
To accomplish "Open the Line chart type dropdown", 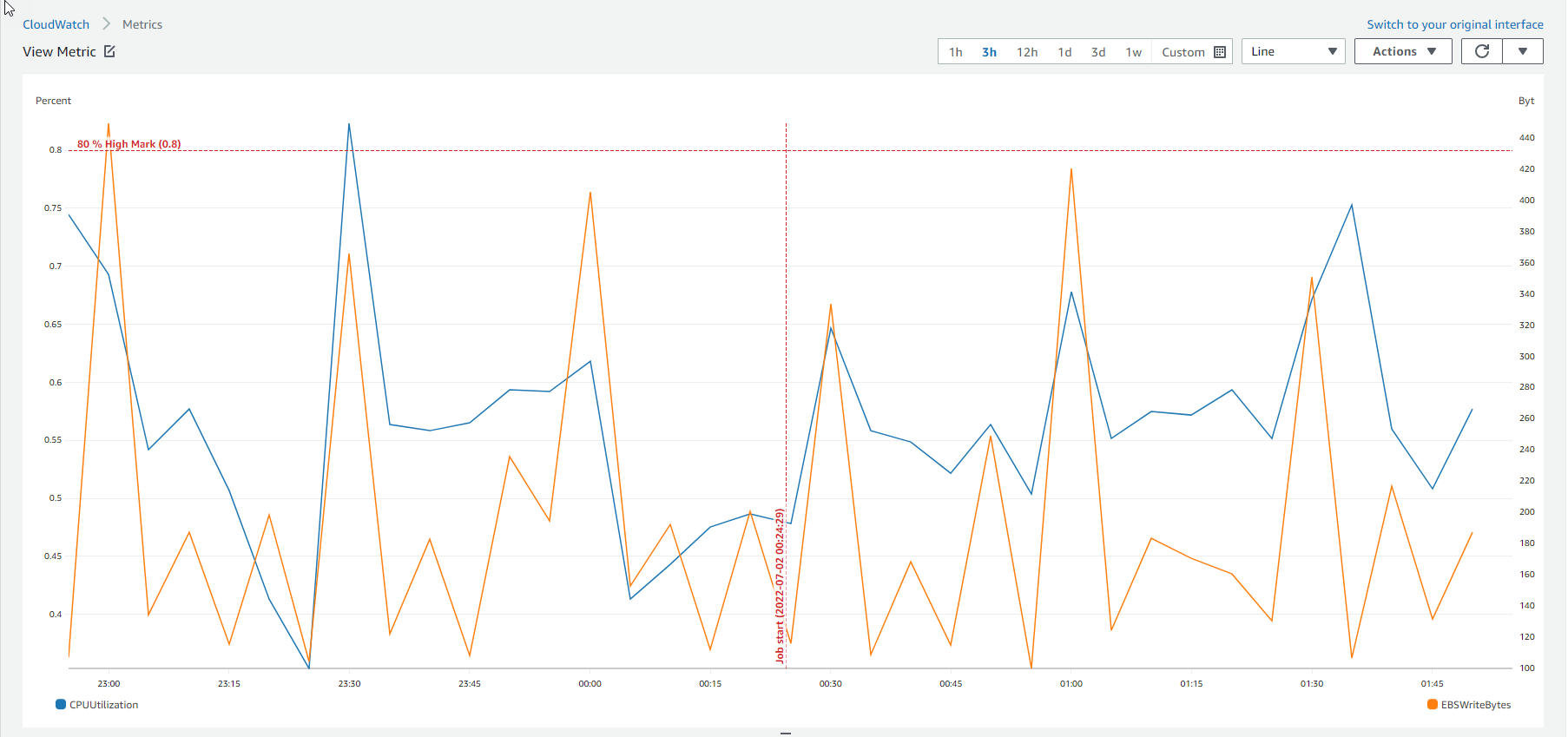I will click(x=1294, y=51).
